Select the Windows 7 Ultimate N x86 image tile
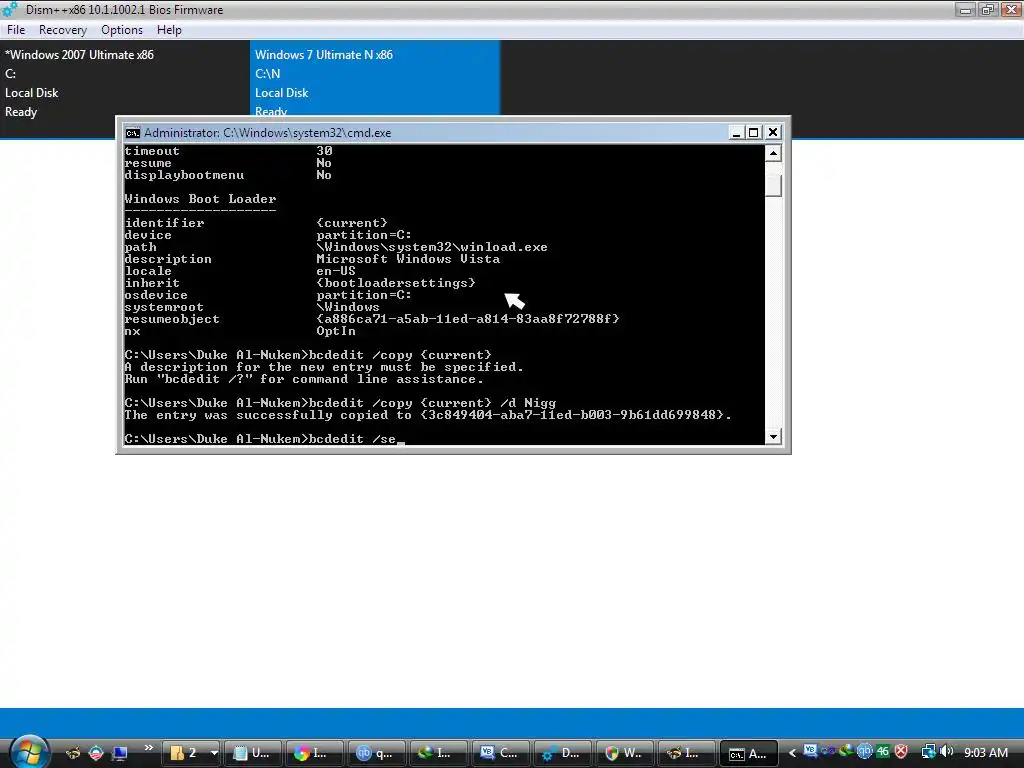Viewport: 1024px width, 768px height. coord(375,78)
